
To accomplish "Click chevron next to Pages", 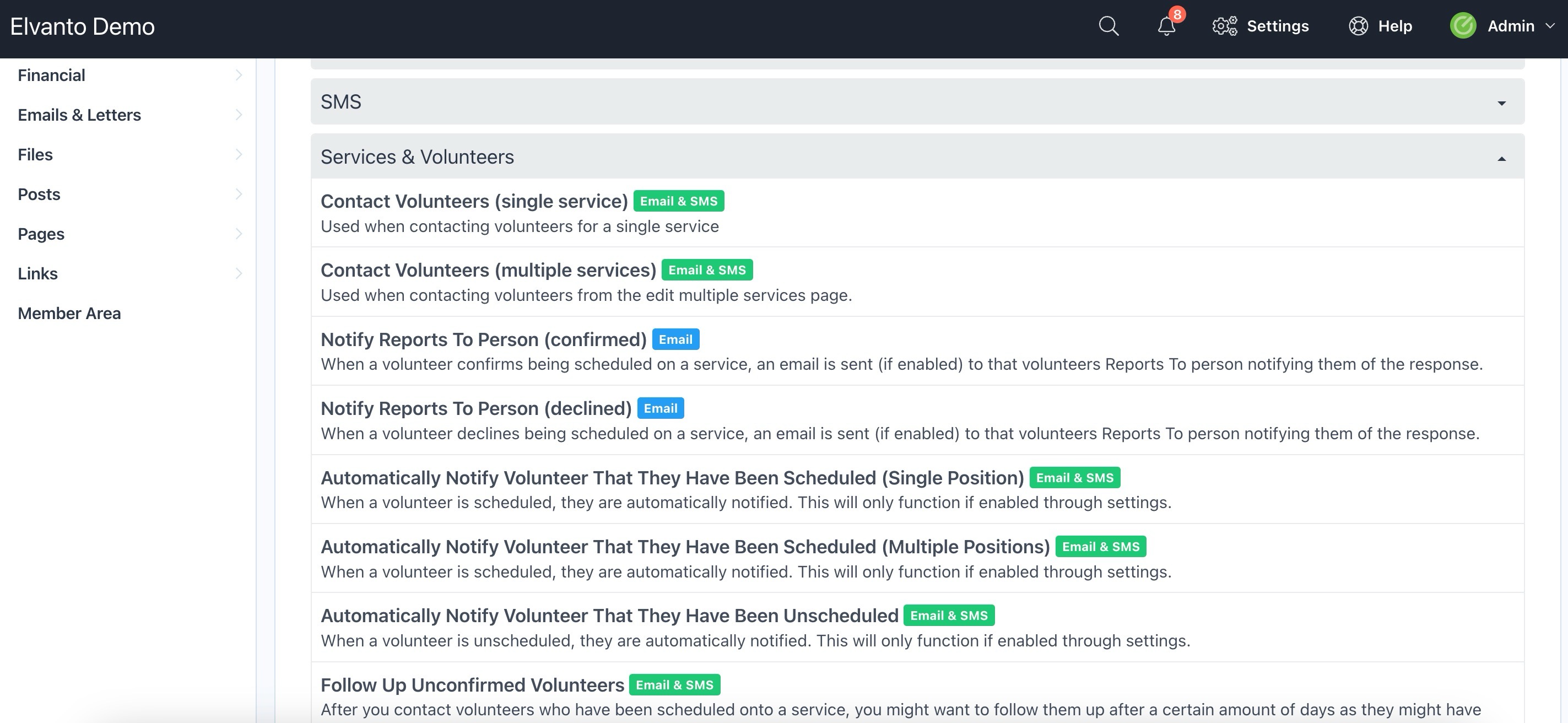I will click(239, 234).
